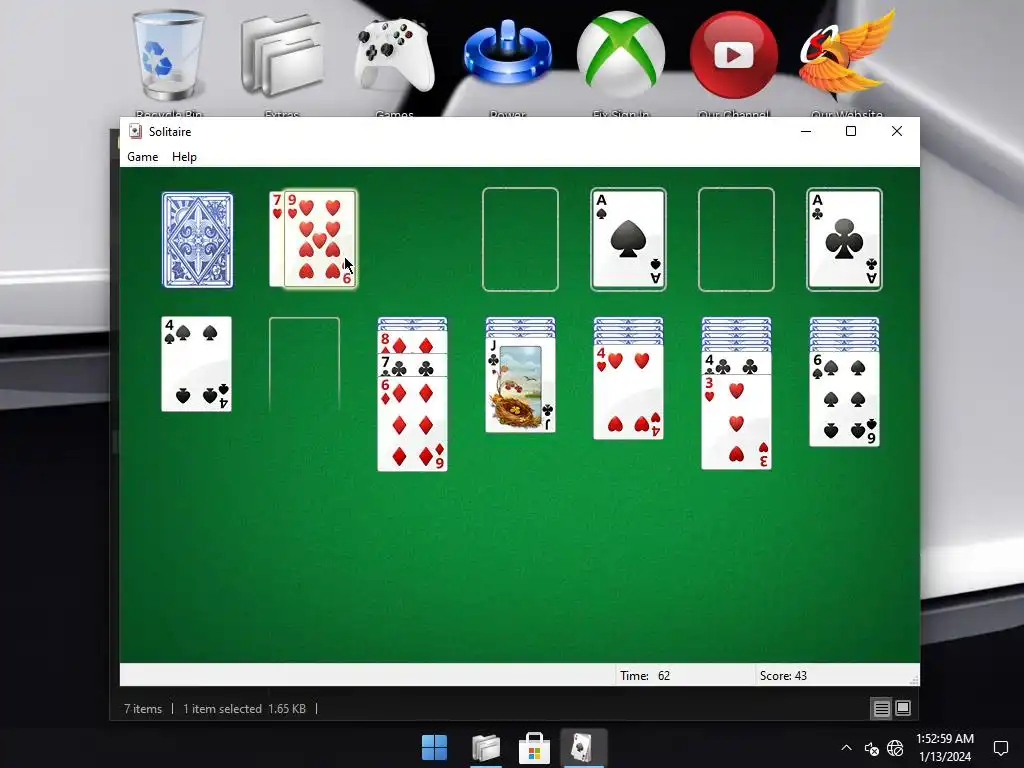Image resolution: width=1024 pixels, height=768 pixels.
Task: Select the 4 of clubs in sixth column
Action: (736, 363)
